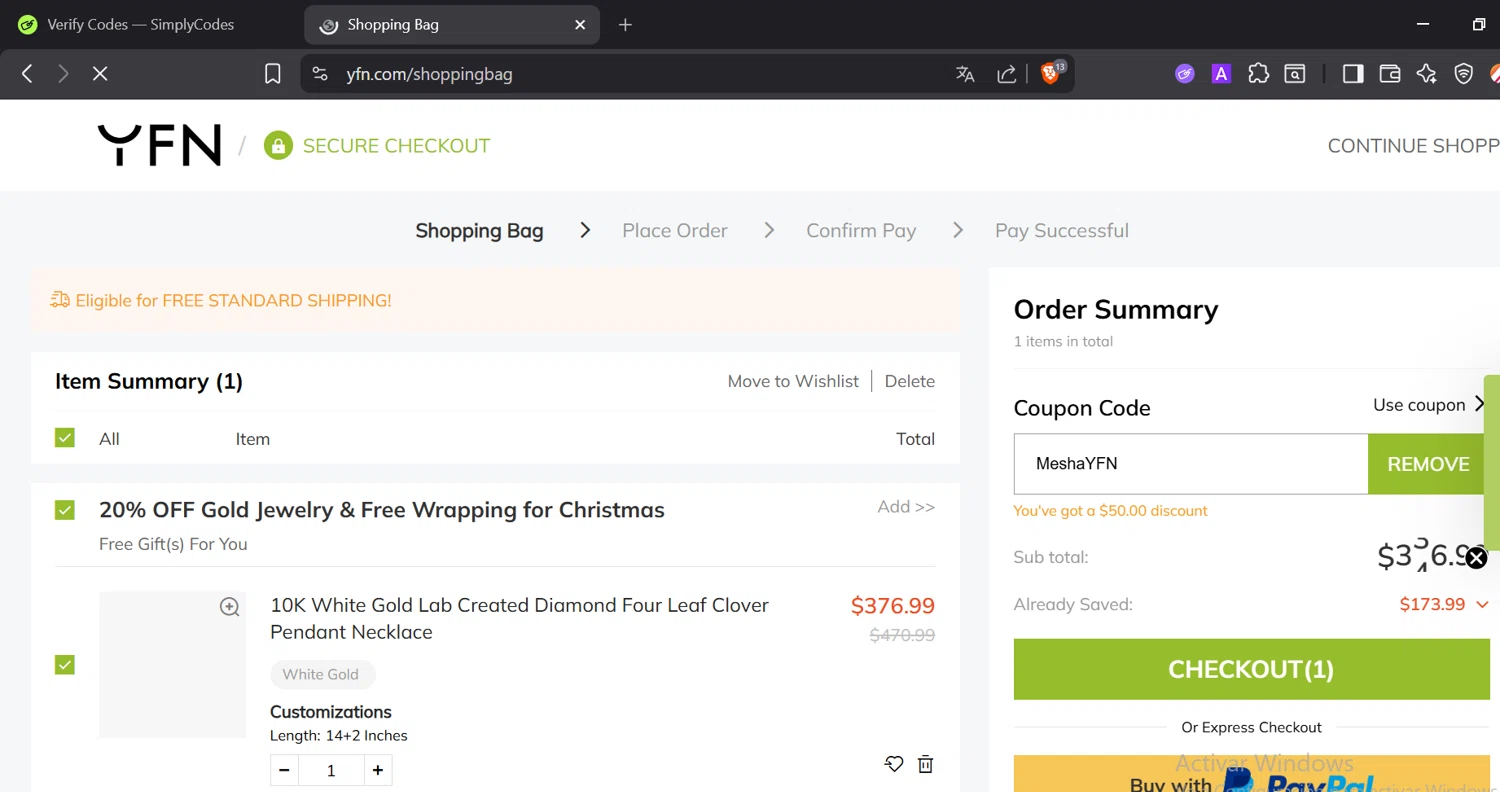Screen dimensions: 1500x792
Task: Click Move to Wishlist link
Action: pyautogui.click(x=793, y=381)
